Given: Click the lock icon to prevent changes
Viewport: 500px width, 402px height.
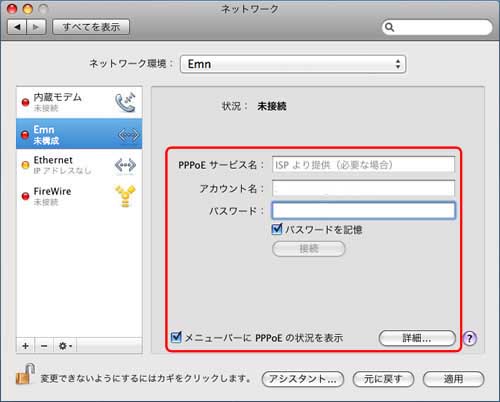Looking at the screenshot, I should click(x=25, y=374).
